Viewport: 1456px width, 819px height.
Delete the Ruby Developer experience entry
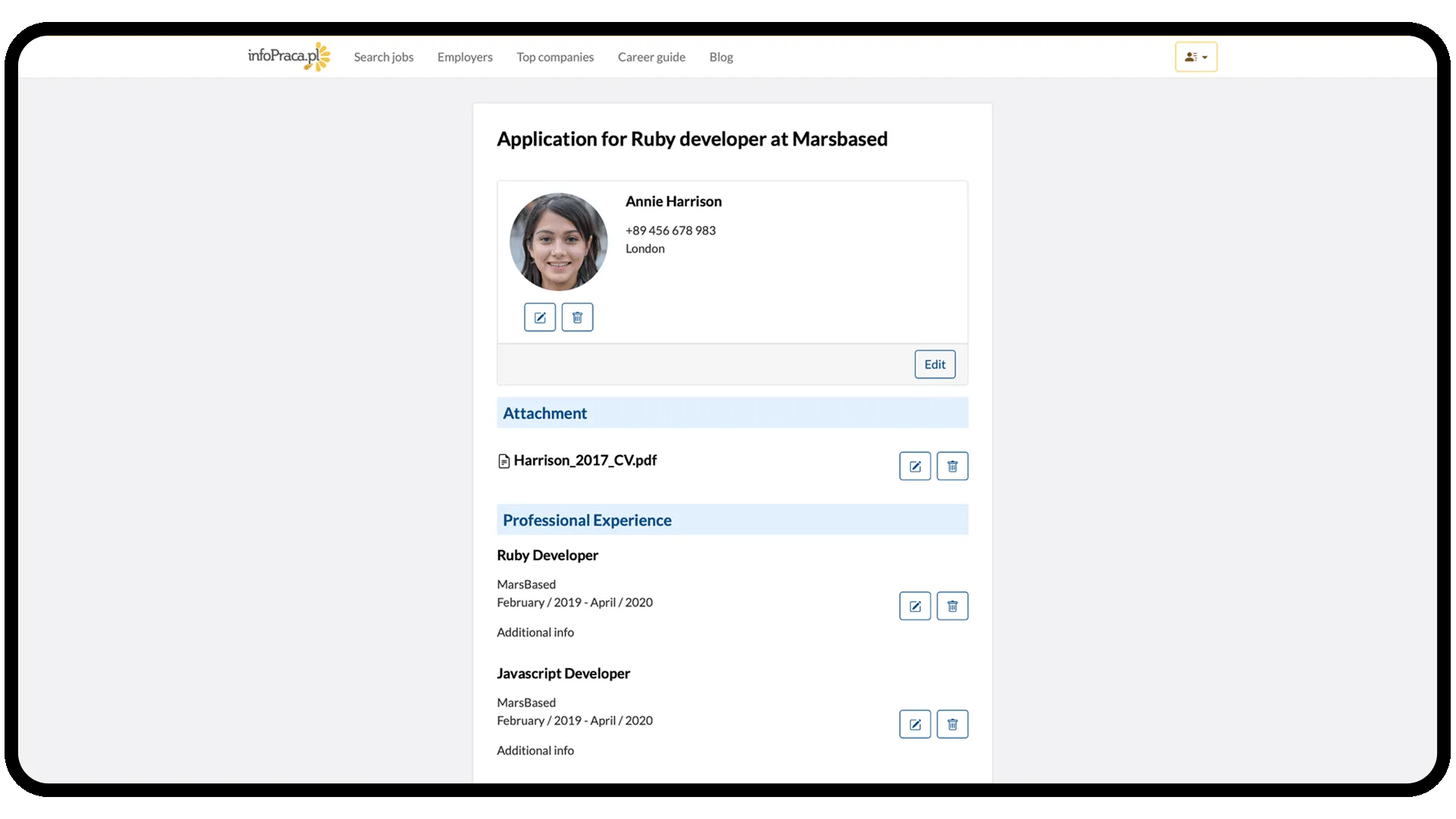(952, 606)
